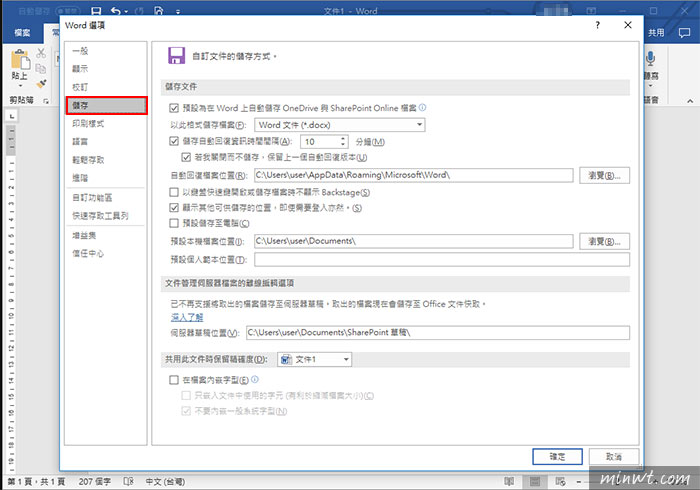Click the Paste clipboard icon in Word ribbon
Viewport: 700px width, 490px height.
[20, 59]
